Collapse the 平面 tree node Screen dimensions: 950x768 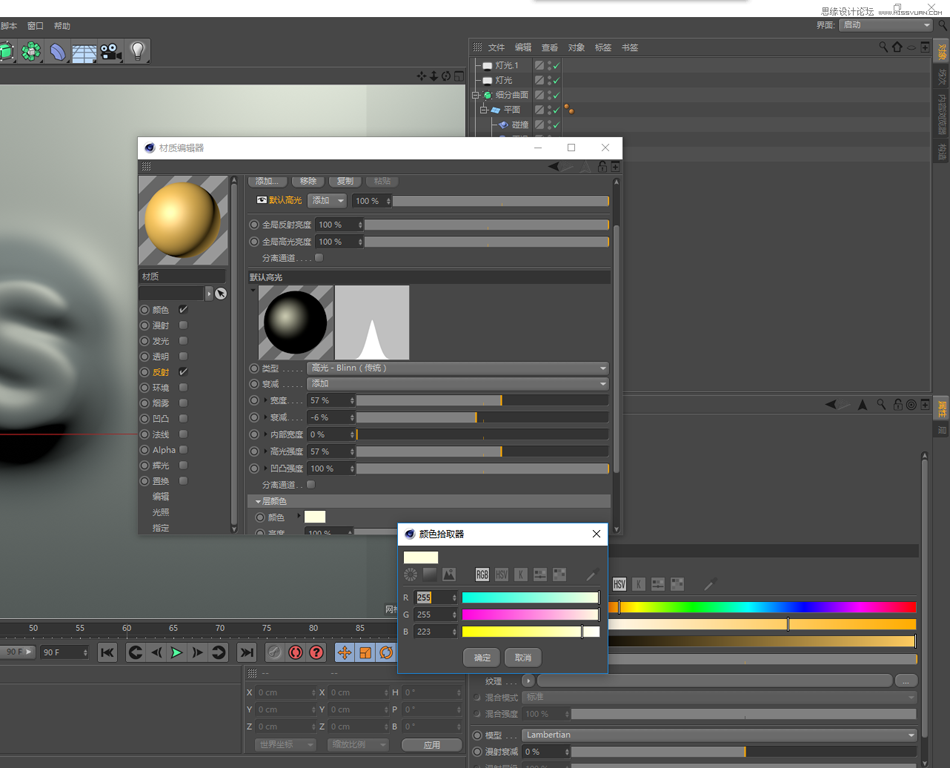483,110
